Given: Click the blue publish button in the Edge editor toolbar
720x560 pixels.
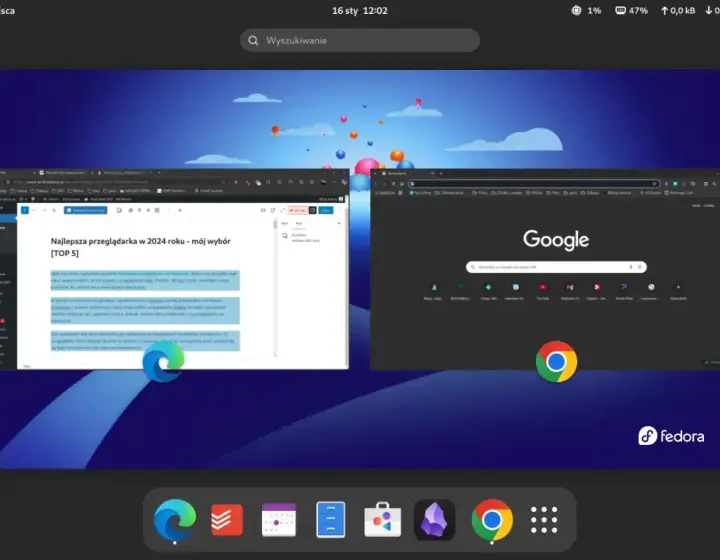Looking at the screenshot, I should [326, 210].
